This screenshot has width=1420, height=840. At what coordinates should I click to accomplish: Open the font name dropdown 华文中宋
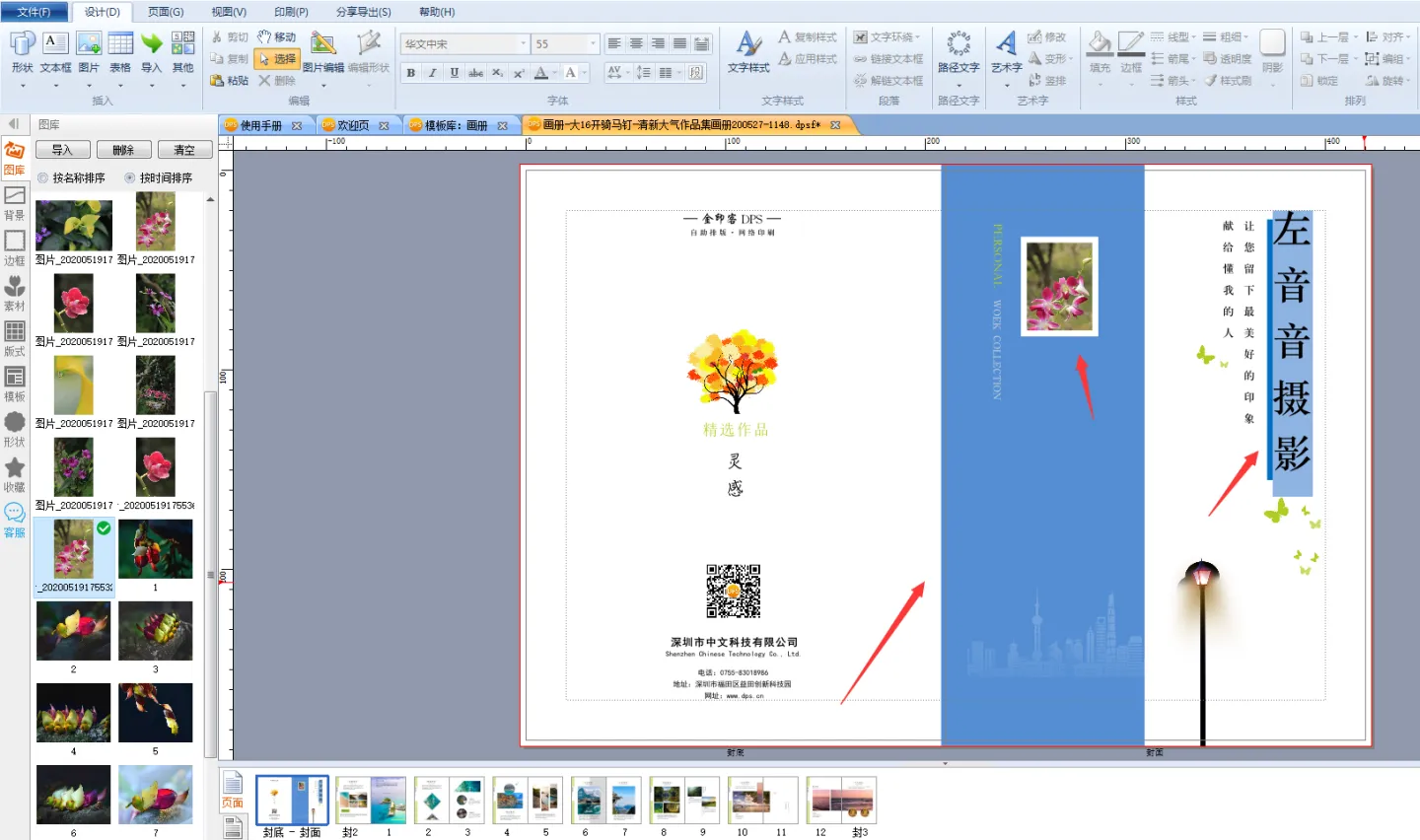524,44
